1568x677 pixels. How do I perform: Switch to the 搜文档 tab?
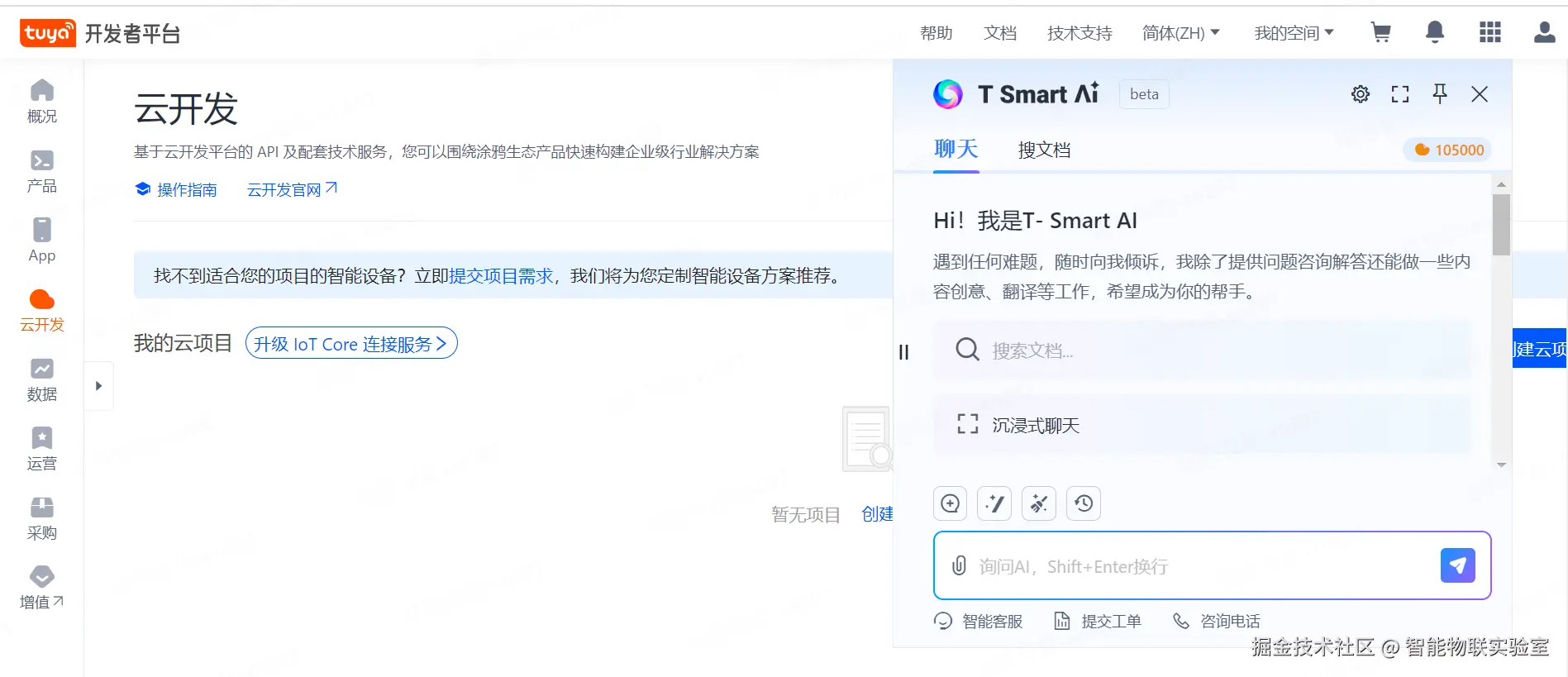click(x=1044, y=150)
